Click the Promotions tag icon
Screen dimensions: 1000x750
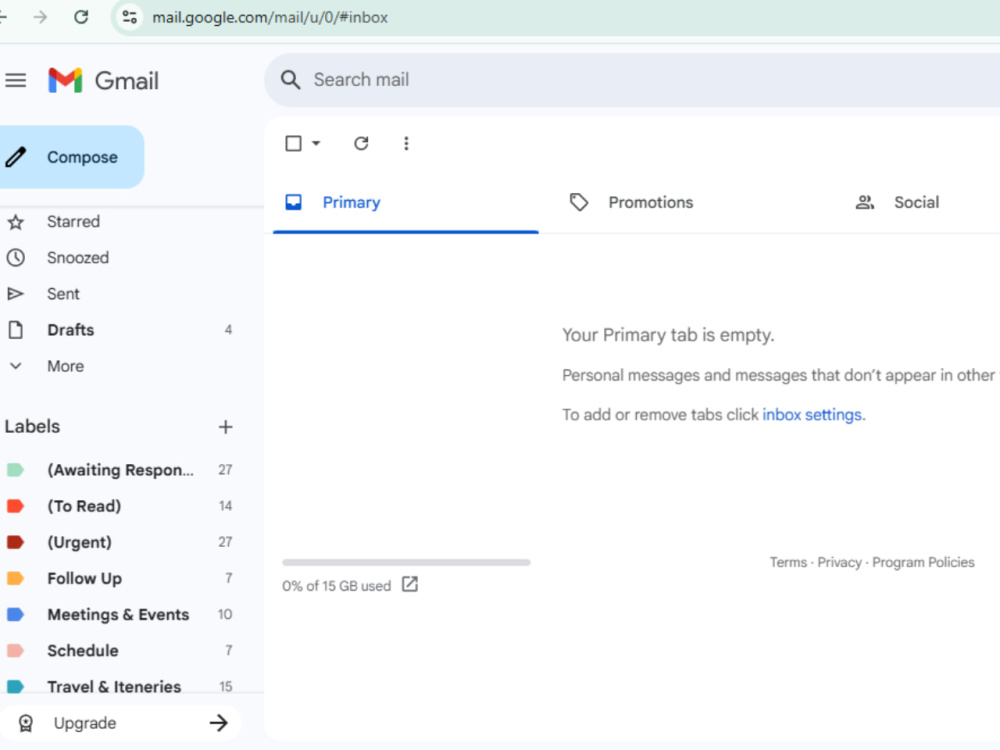tap(578, 203)
